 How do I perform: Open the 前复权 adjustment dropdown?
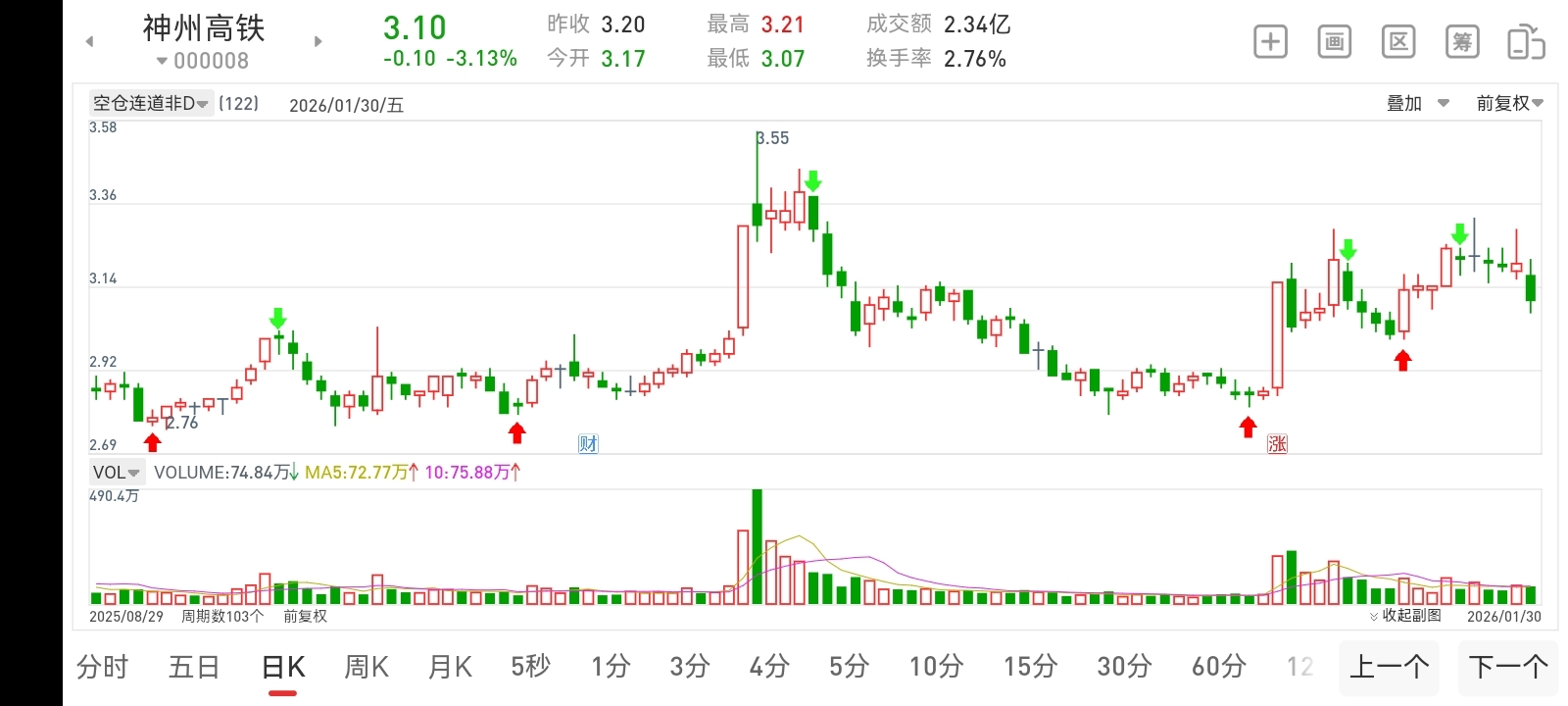pos(1509,103)
